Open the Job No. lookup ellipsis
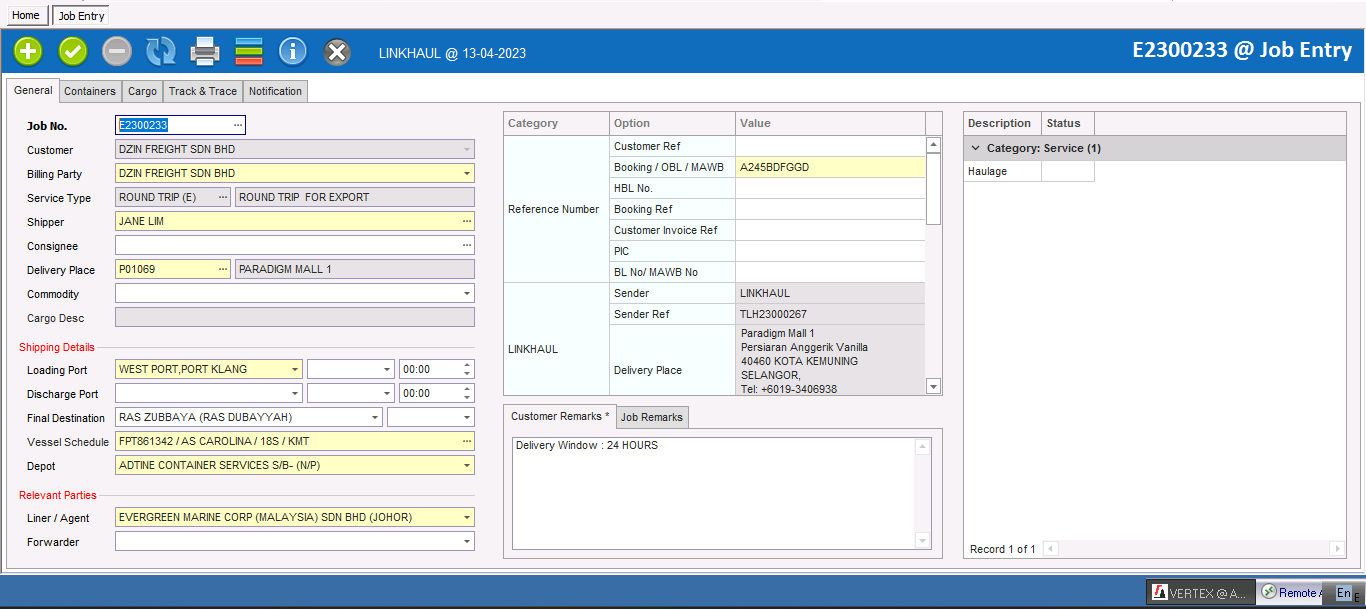This screenshot has width=1366, height=609. coord(237,125)
